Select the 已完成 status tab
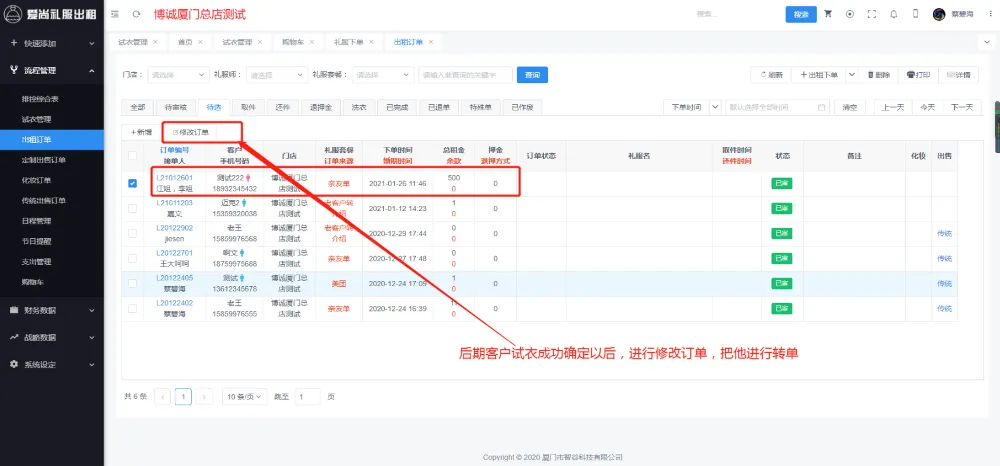1000x466 pixels. click(397, 107)
